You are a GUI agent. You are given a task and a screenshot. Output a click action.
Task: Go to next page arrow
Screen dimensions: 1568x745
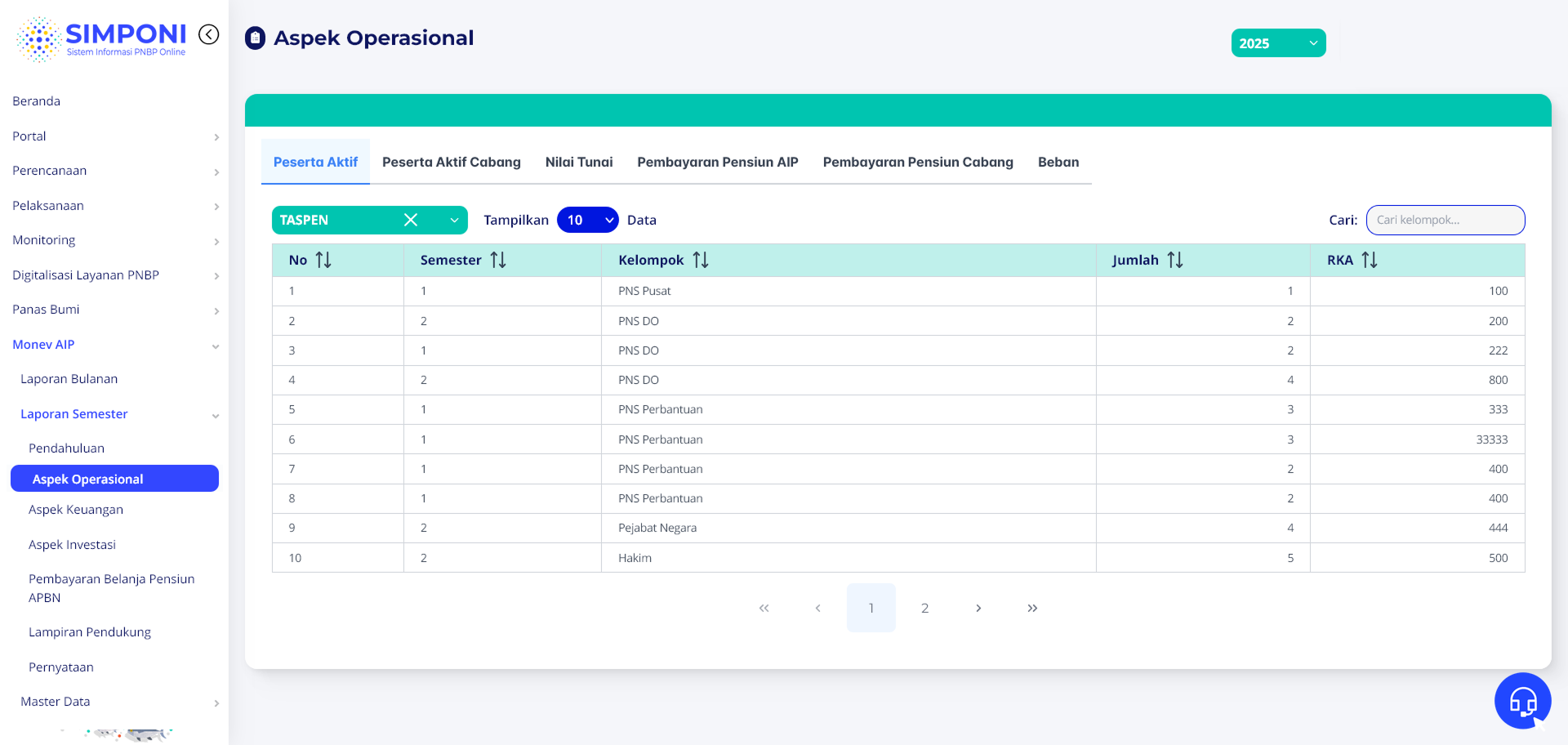pyautogui.click(x=978, y=608)
